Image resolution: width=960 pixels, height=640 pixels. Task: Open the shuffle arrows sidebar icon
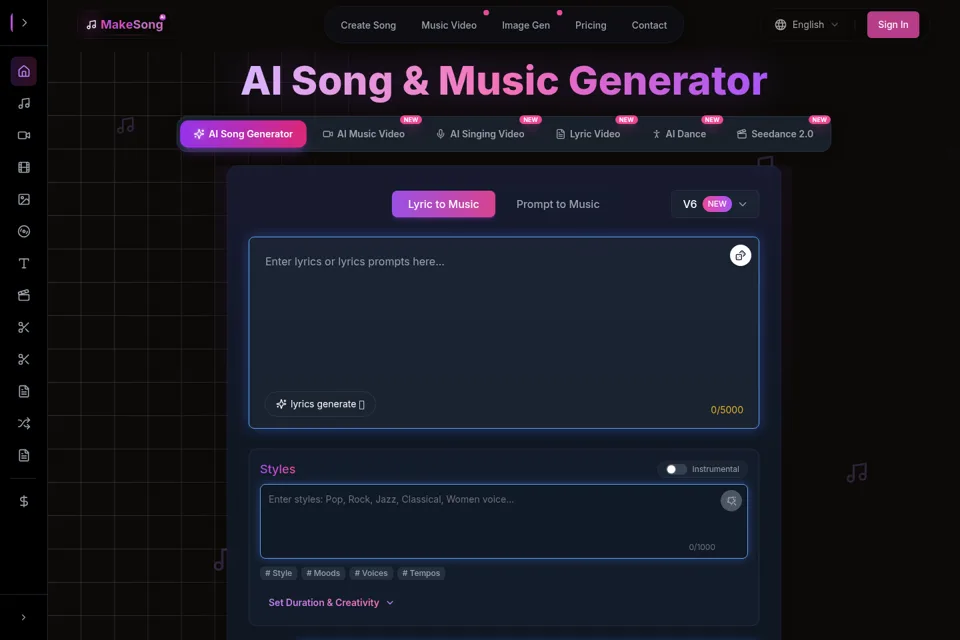click(24, 423)
